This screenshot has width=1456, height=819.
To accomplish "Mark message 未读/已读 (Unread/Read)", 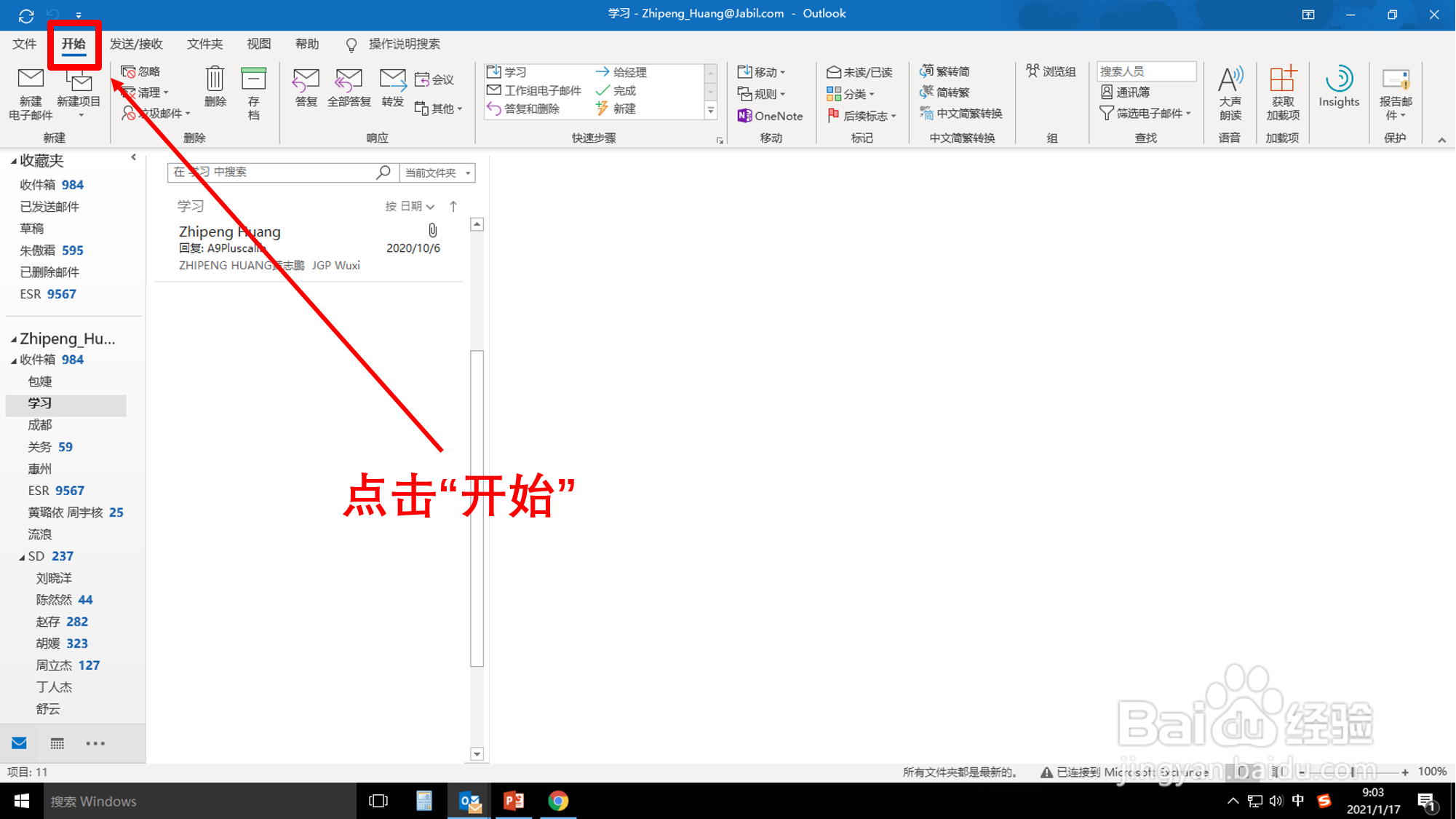I will 861,71.
